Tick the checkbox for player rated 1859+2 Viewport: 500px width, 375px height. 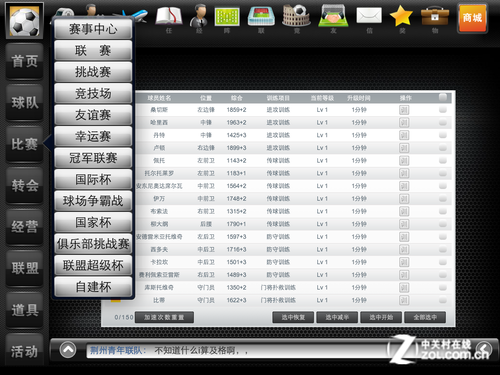click(x=443, y=110)
